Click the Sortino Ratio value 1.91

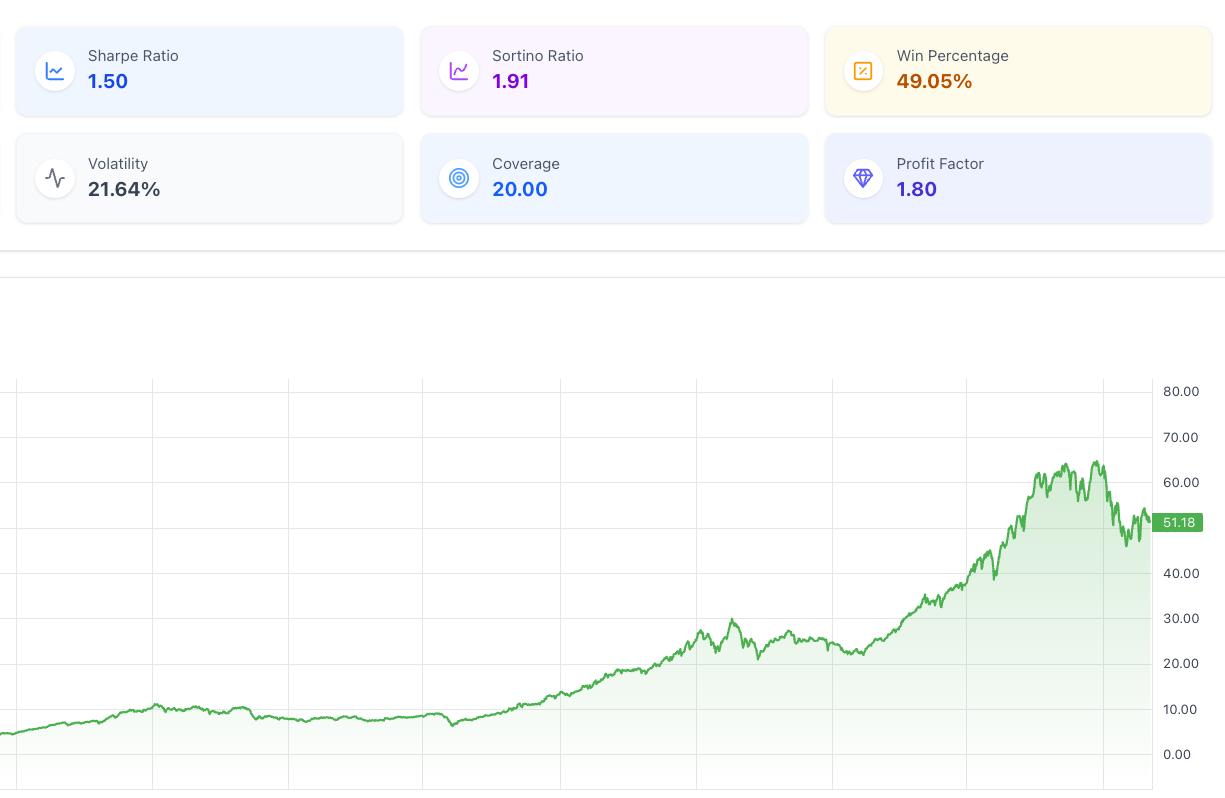coord(510,81)
